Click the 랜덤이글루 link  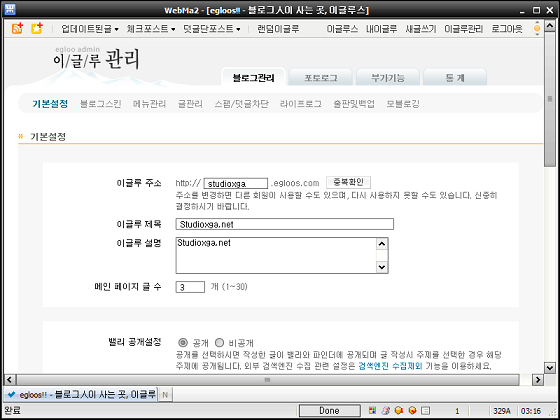click(279, 29)
